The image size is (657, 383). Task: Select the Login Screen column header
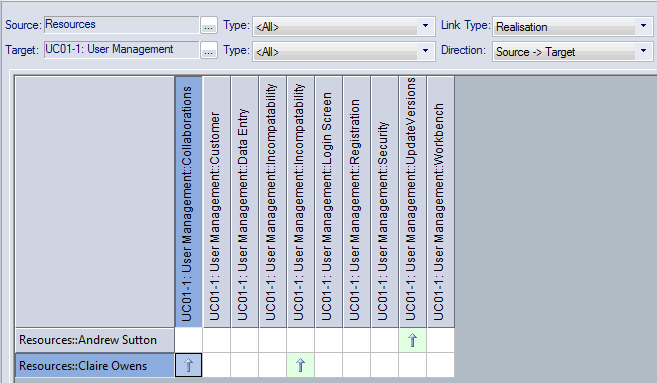[329, 202]
